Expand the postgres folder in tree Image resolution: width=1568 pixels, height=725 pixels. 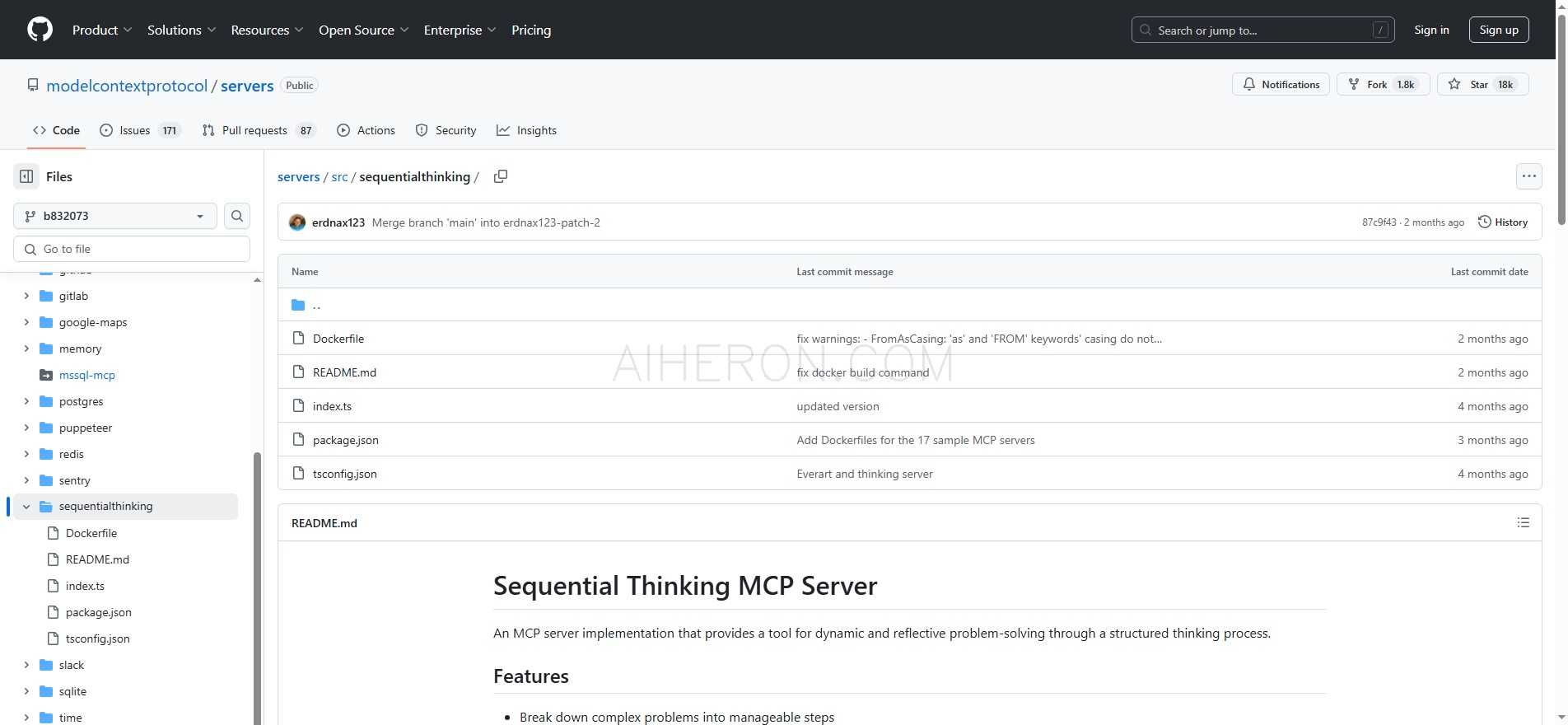tap(26, 401)
